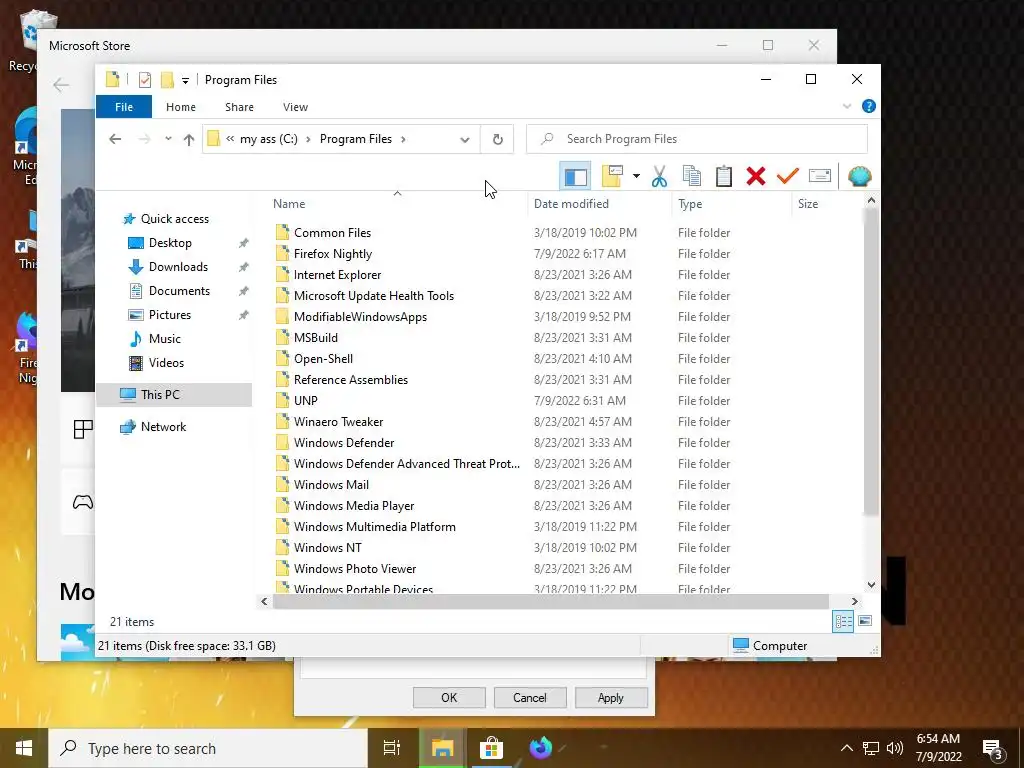The height and width of the screenshot is (768, 1024).
Task: Click Apply in the background dialog
Action: 611,698
